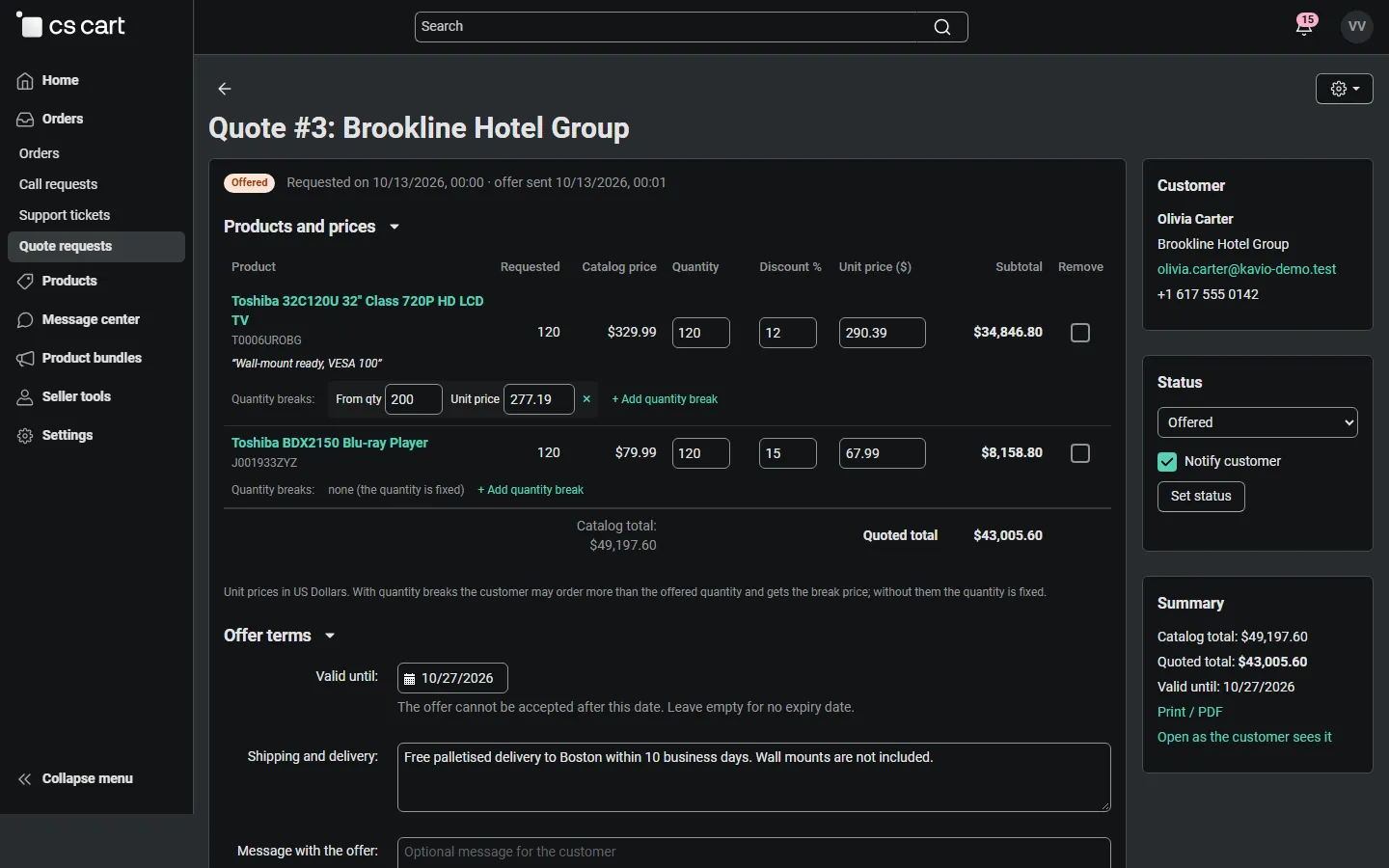Add quantity break for Blu-ray Player
This screenshot has width=1389, height=868.
[531, 490]
